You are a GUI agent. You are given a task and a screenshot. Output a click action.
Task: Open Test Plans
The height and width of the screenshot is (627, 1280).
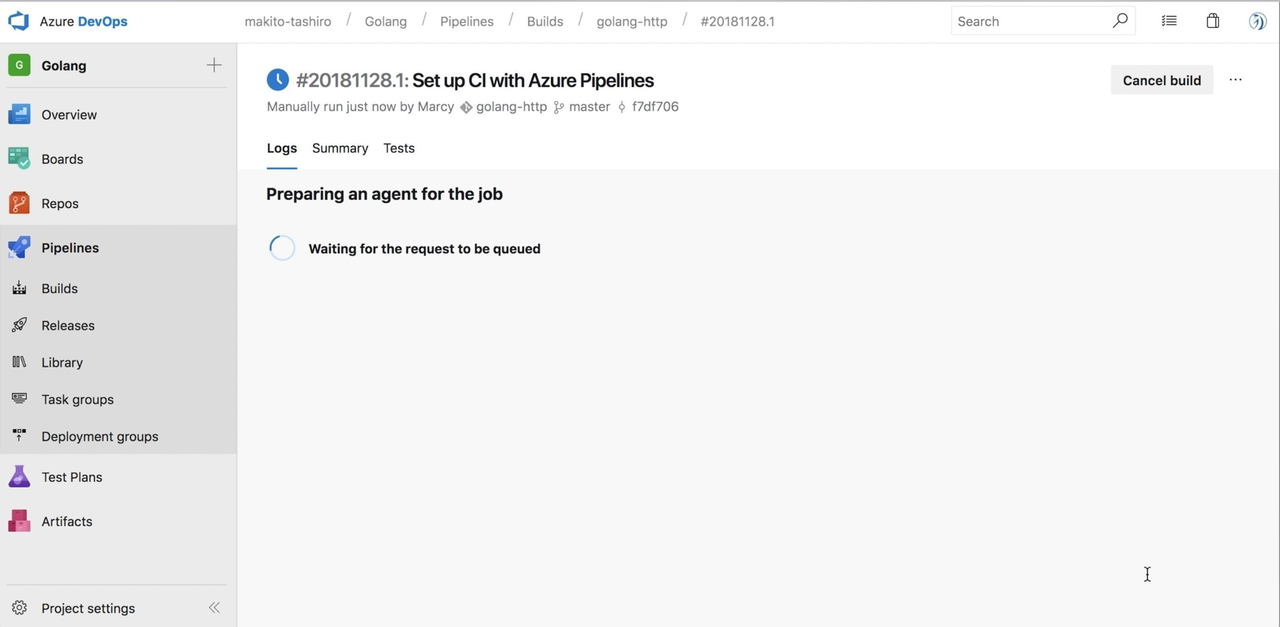(x=71, y=477)
